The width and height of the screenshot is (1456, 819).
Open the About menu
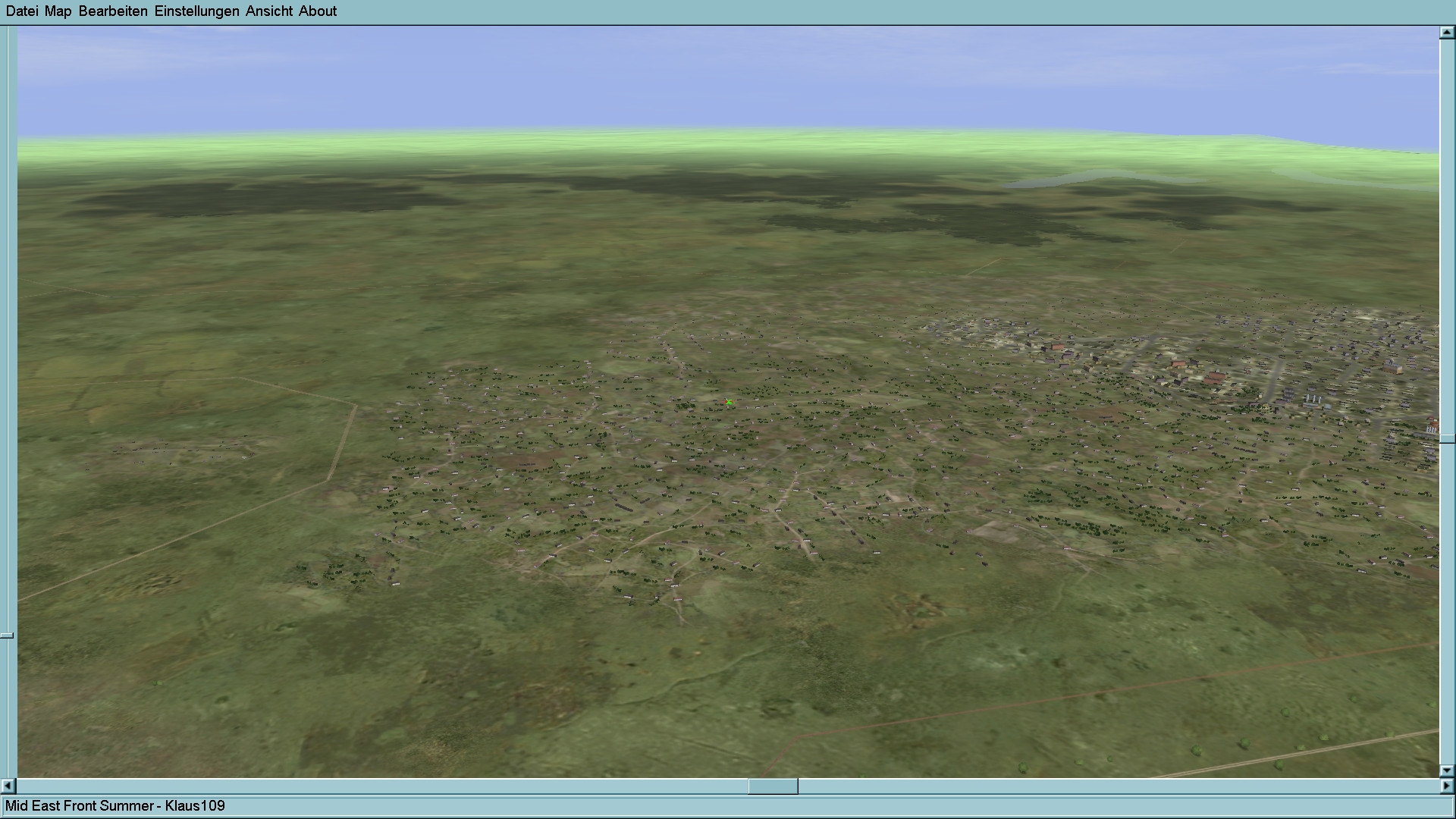pyautogui.click(x=318, y=11)
